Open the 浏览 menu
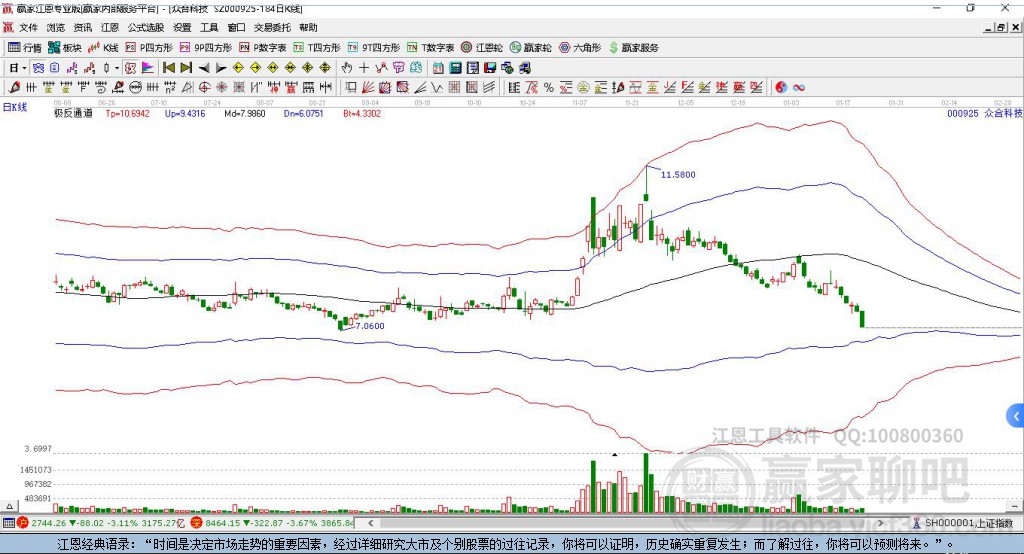The width and height of the screenshot is (1024, 554). pos(56,27)
